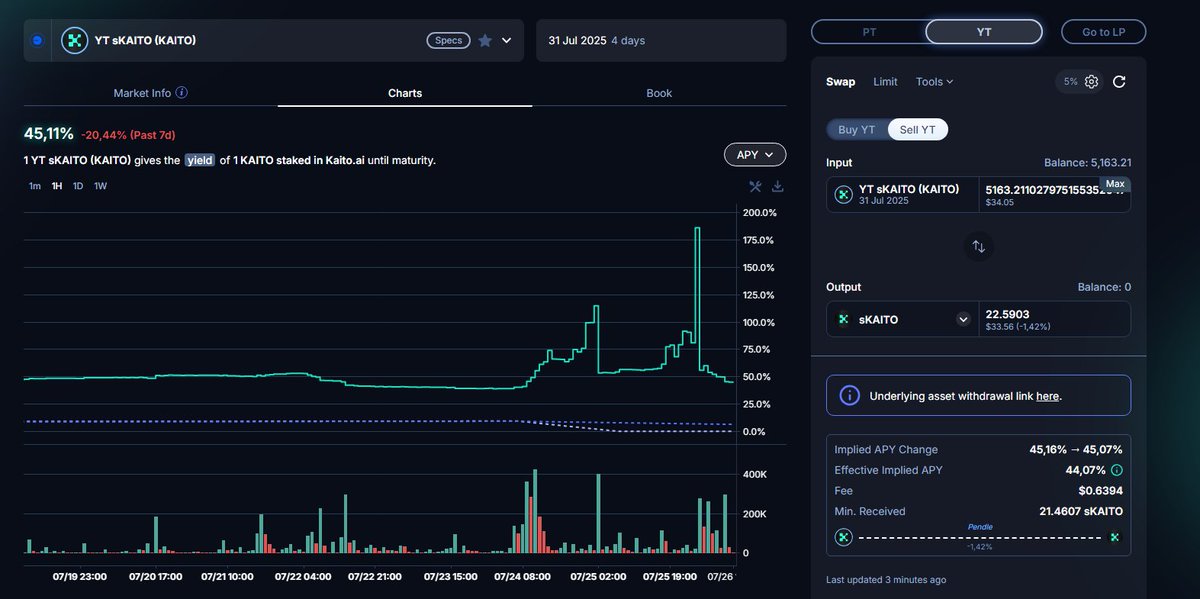Go to LP page
The width and height of the screenshot is (1200, 599).
point(1103,32)
